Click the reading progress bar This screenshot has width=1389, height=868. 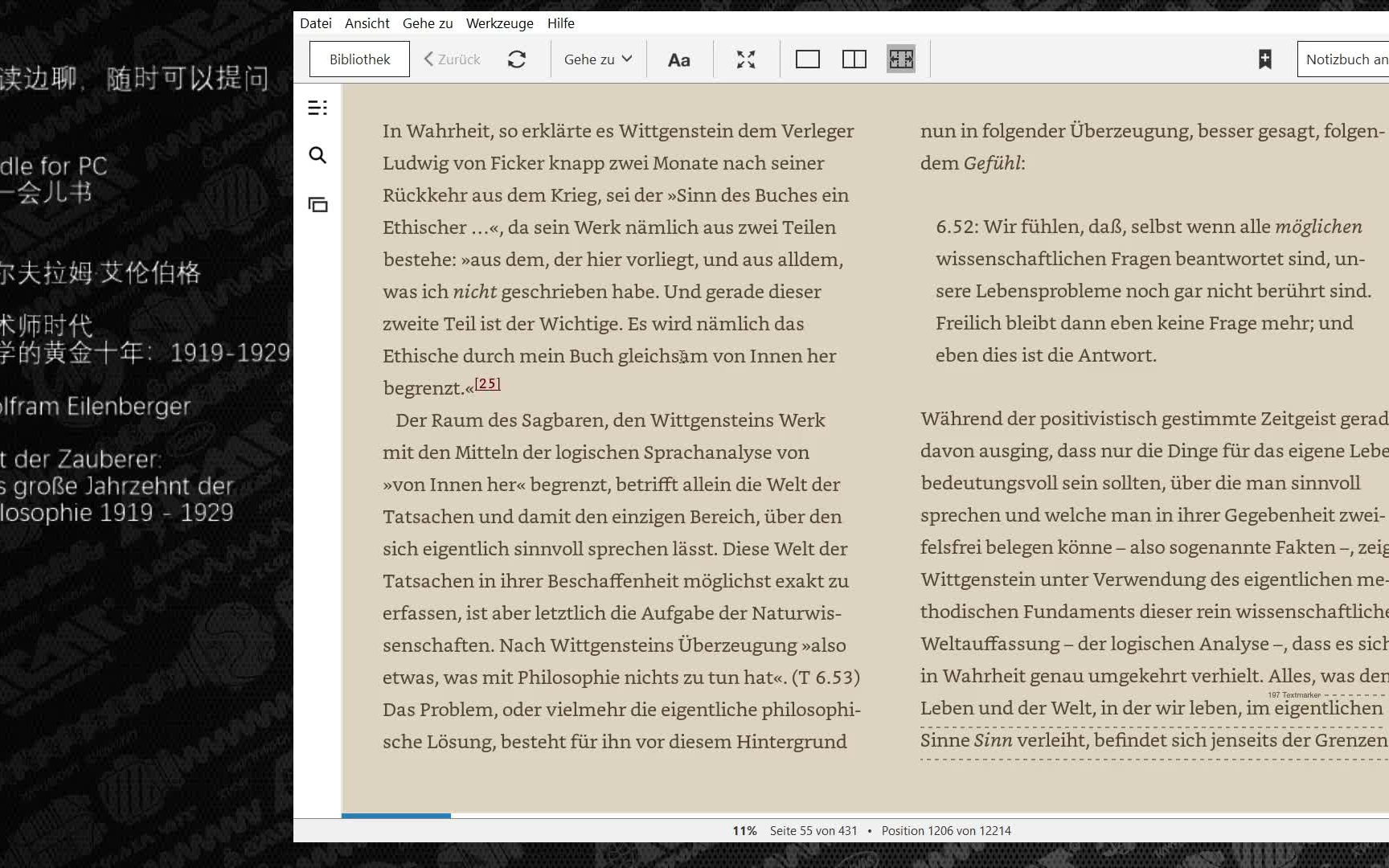(865, 815)
